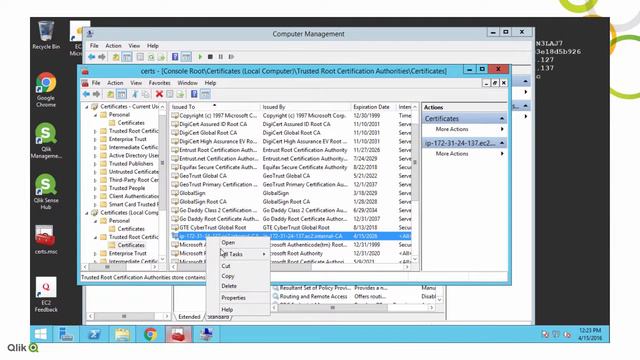Open the Window menu in certs console
The height and width of the screenshot is (360, 640).
(187, 83)
